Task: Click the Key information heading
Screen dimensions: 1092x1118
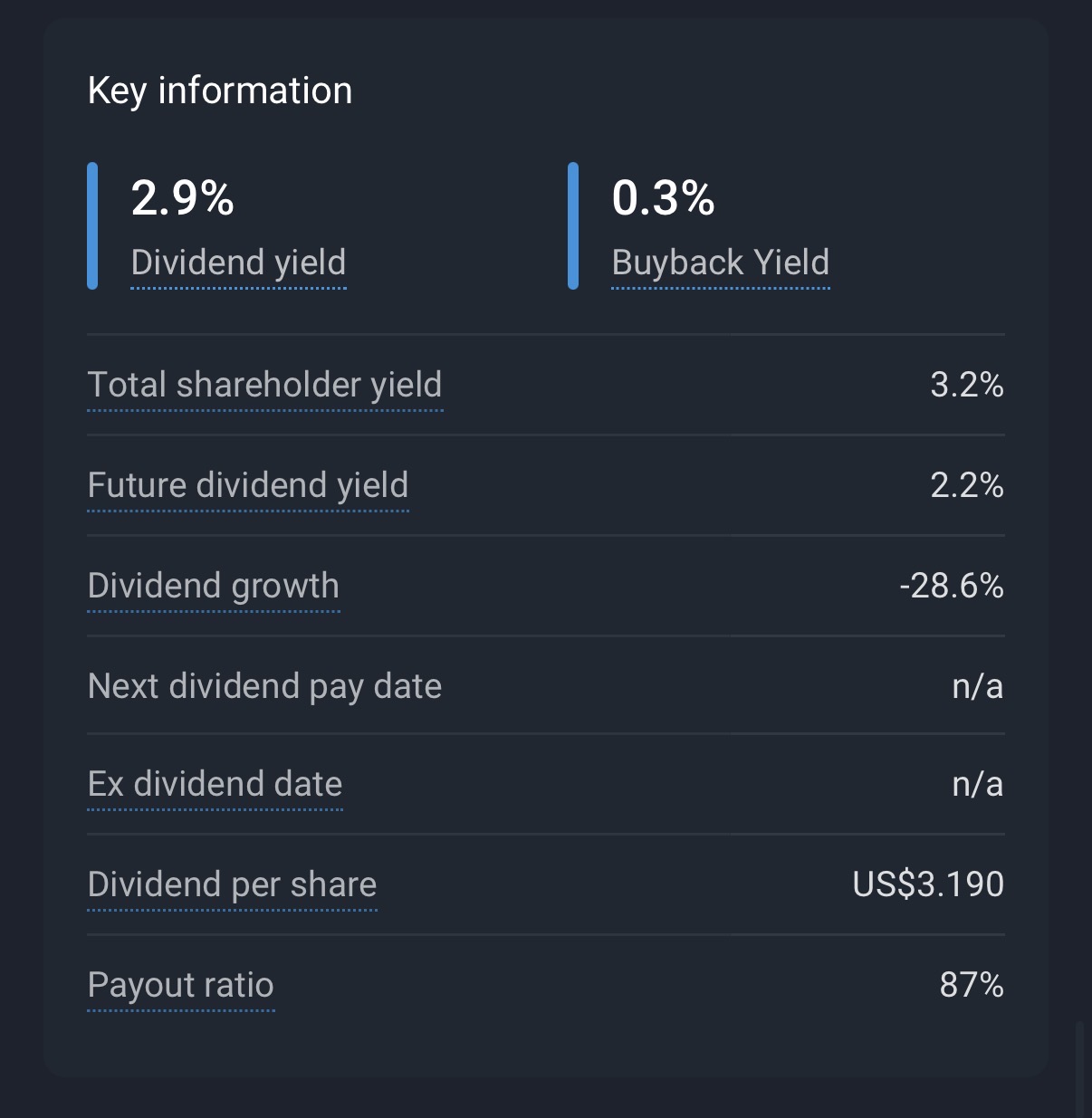Action: click(x=220, y=91)
